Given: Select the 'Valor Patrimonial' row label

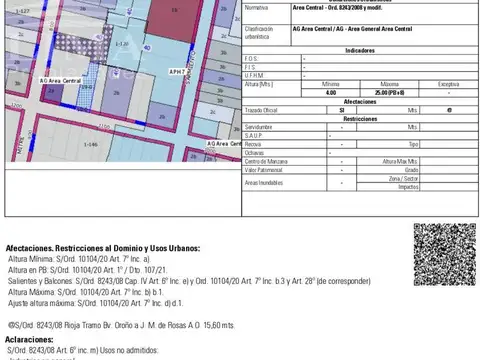Looking at the screenshot, I should pos(263,170).
